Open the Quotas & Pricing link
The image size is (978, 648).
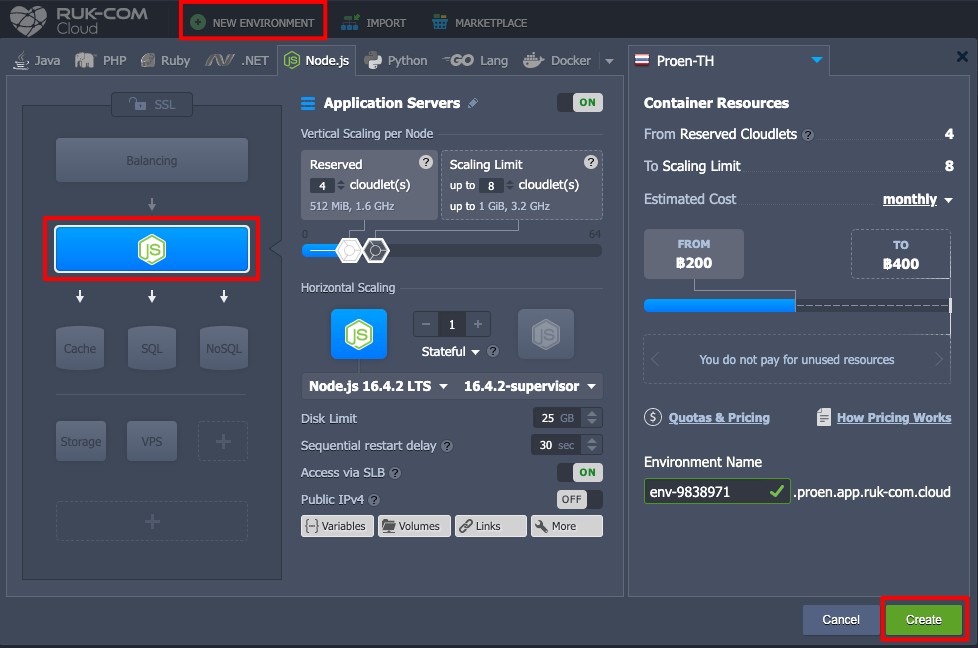[x=719, y=417]
